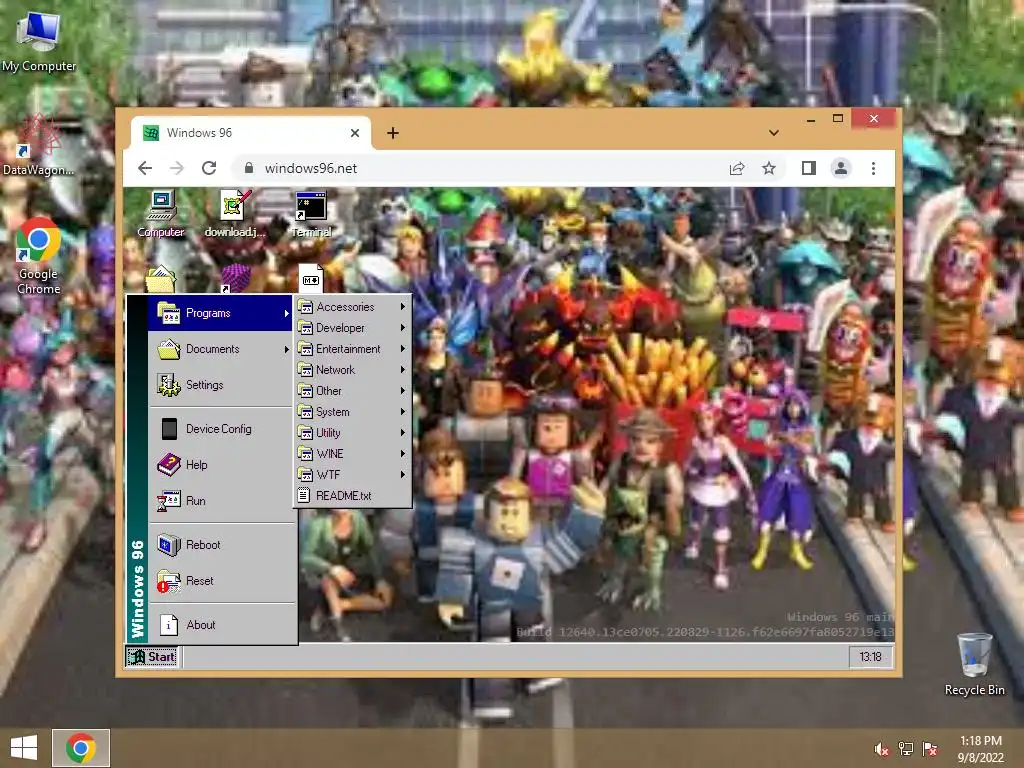1024x768 pixels.
Task: Open Help in the Start menu
Action: point(222,464)
